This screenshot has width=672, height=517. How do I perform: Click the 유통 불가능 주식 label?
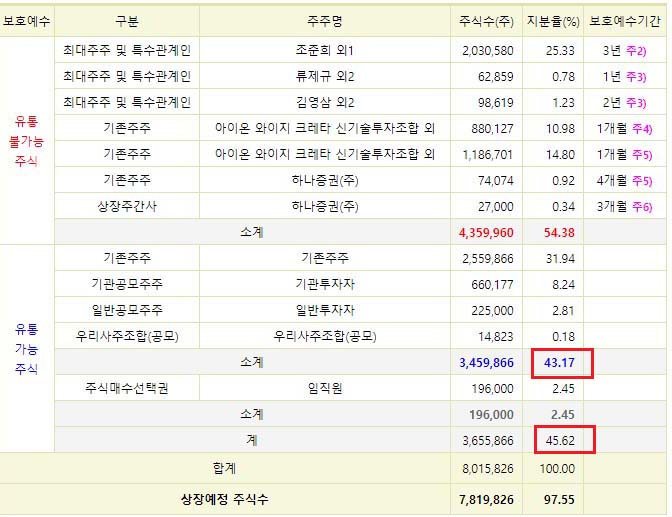[x=26, y=141]
